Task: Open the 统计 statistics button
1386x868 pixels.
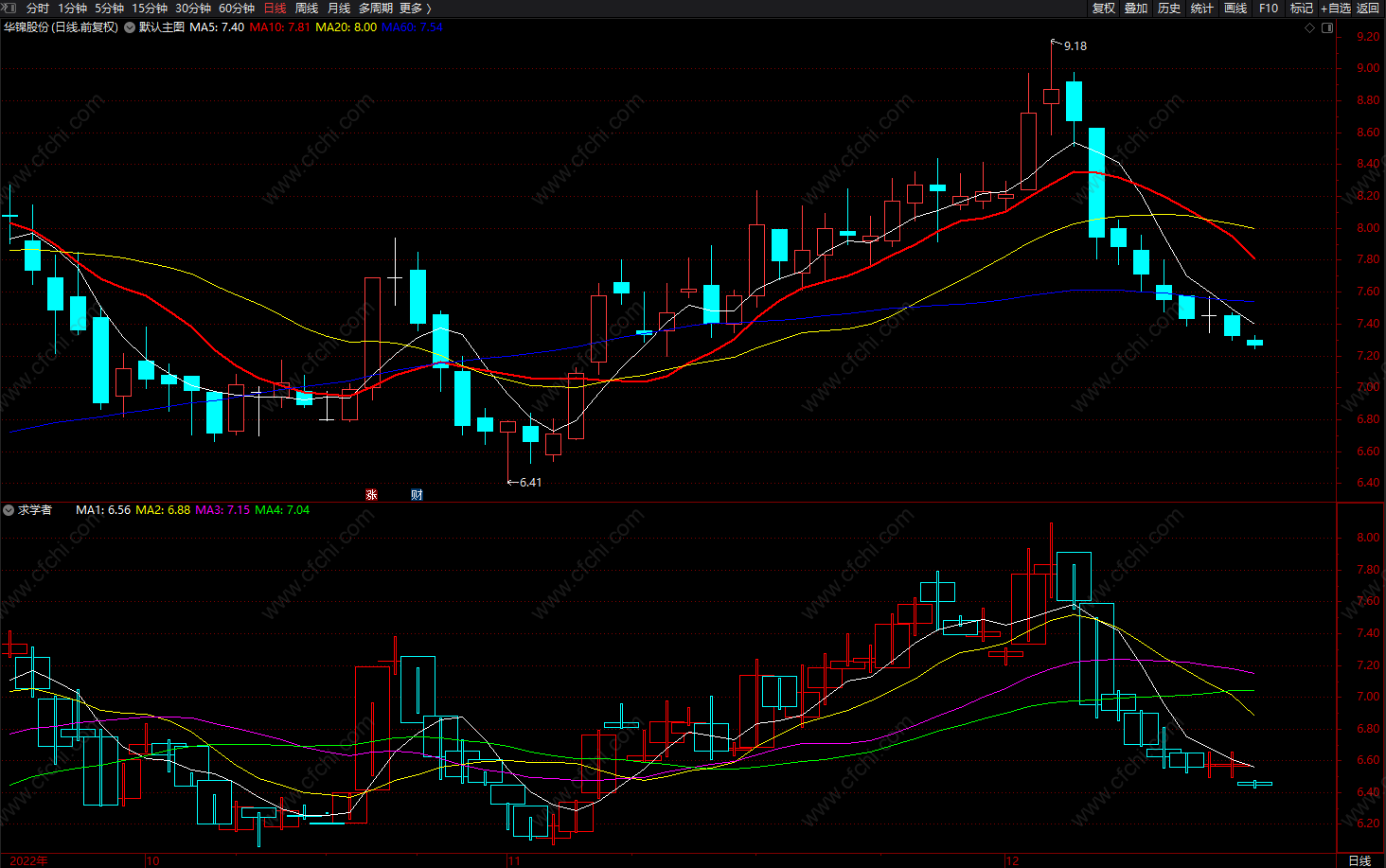Action: (1202, 9)
